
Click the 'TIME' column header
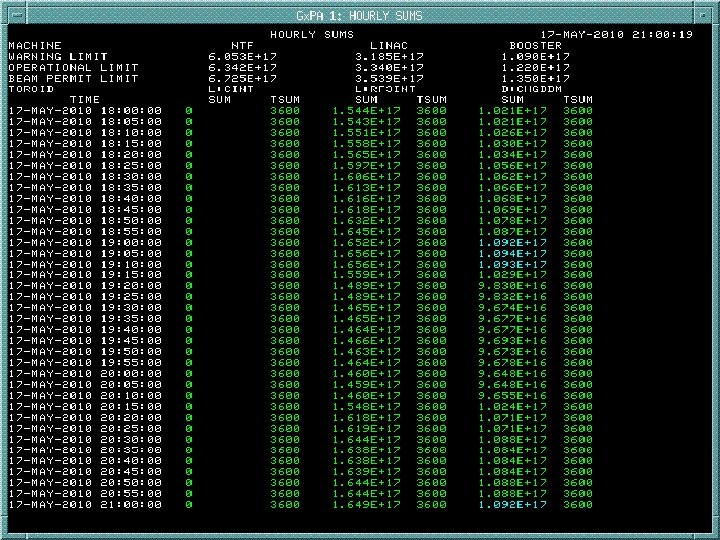85,100
